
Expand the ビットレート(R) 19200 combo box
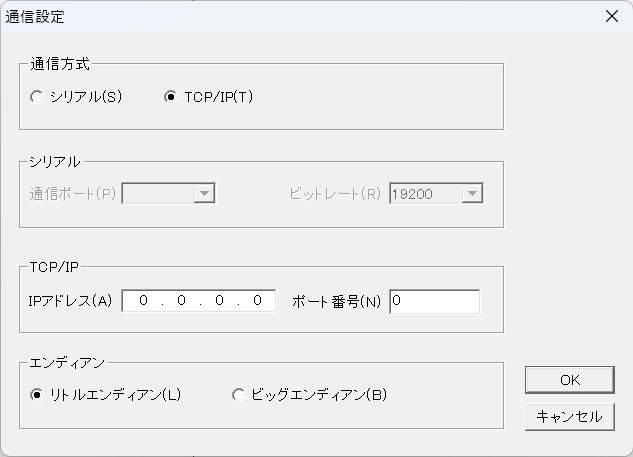click(x=472, y=194)
